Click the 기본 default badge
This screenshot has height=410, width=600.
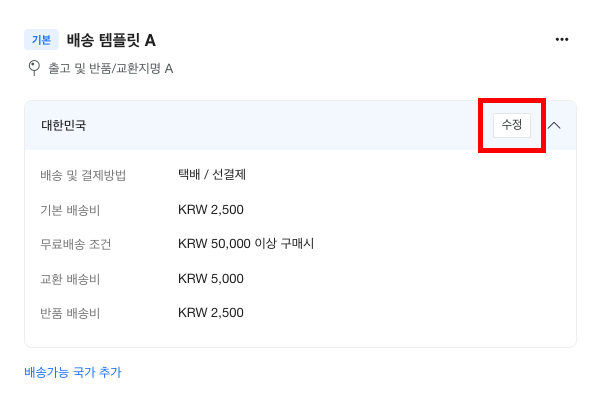(41, 40)
